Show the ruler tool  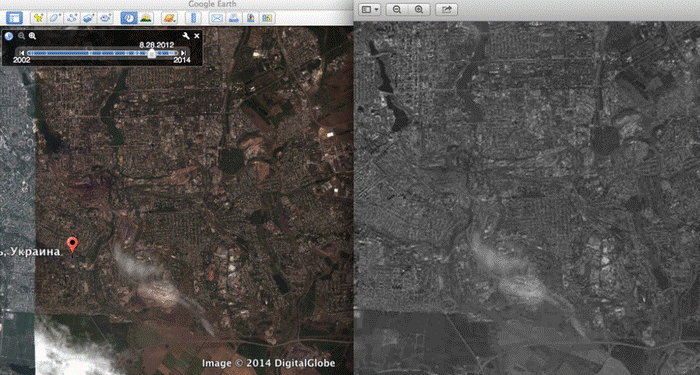[x=194, y=18]
